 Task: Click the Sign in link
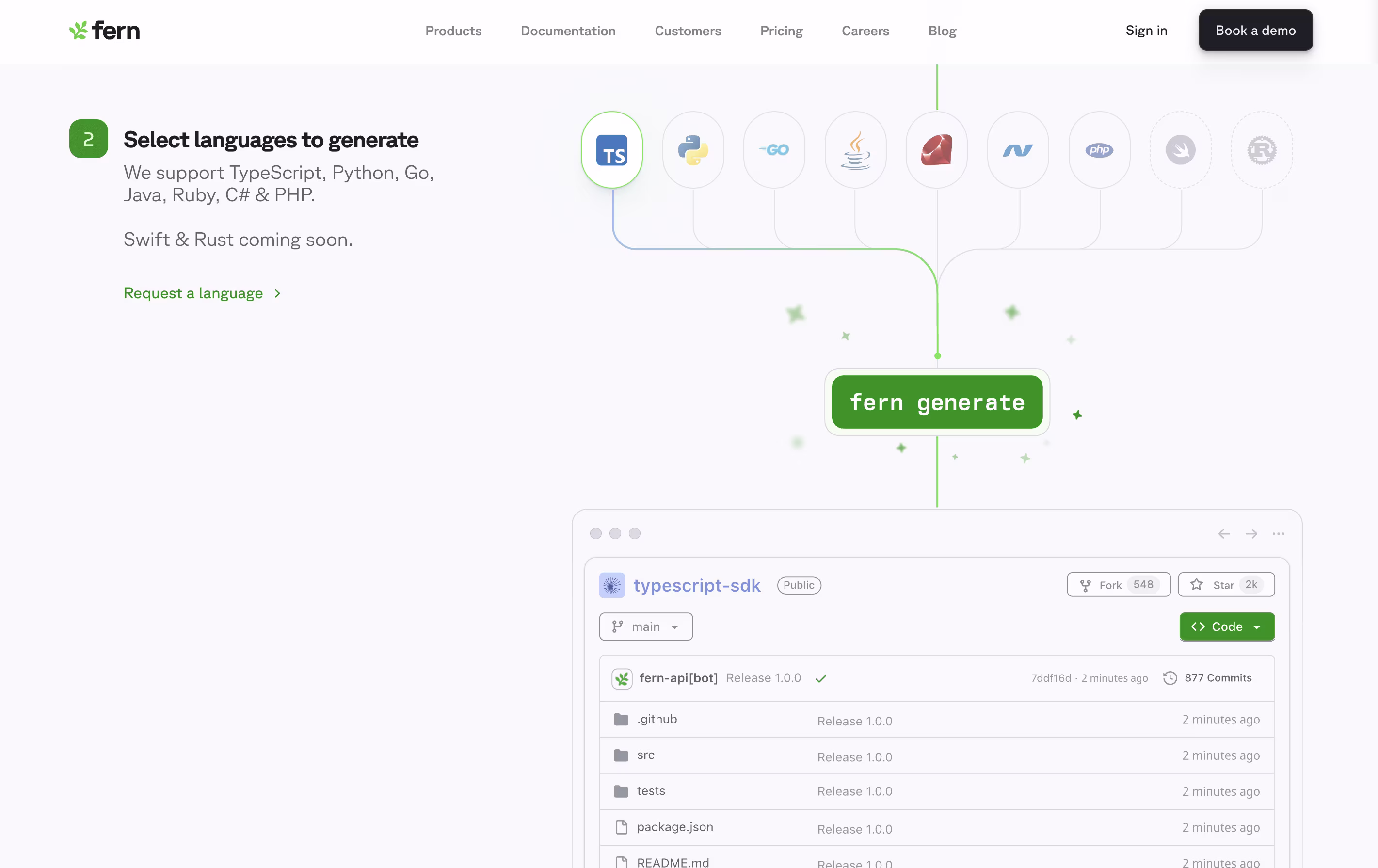(x=1146, y=31)
